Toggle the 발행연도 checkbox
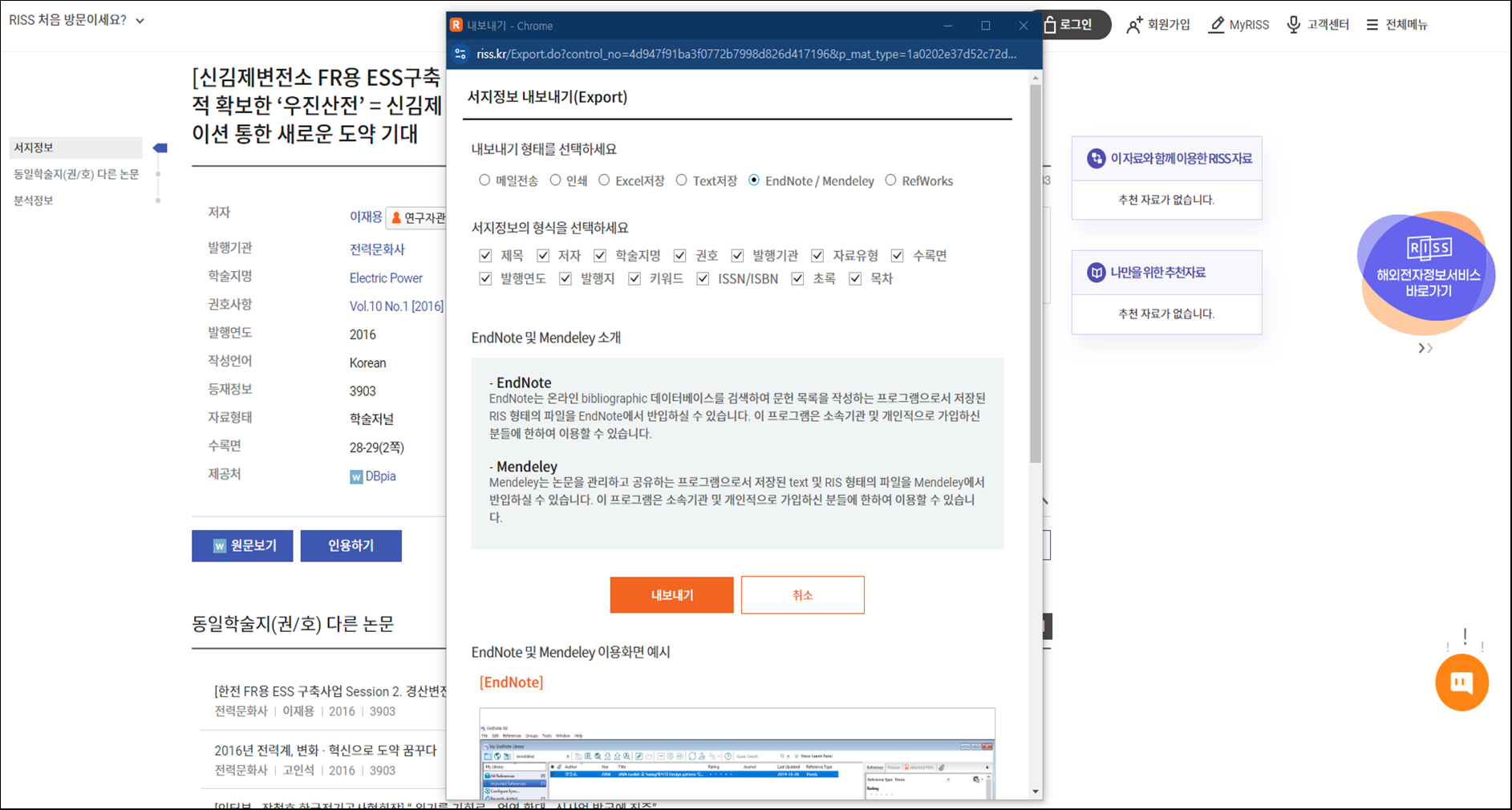This screenshot has width=1512, height=810. pyautogui.click(x=485, y=278)
